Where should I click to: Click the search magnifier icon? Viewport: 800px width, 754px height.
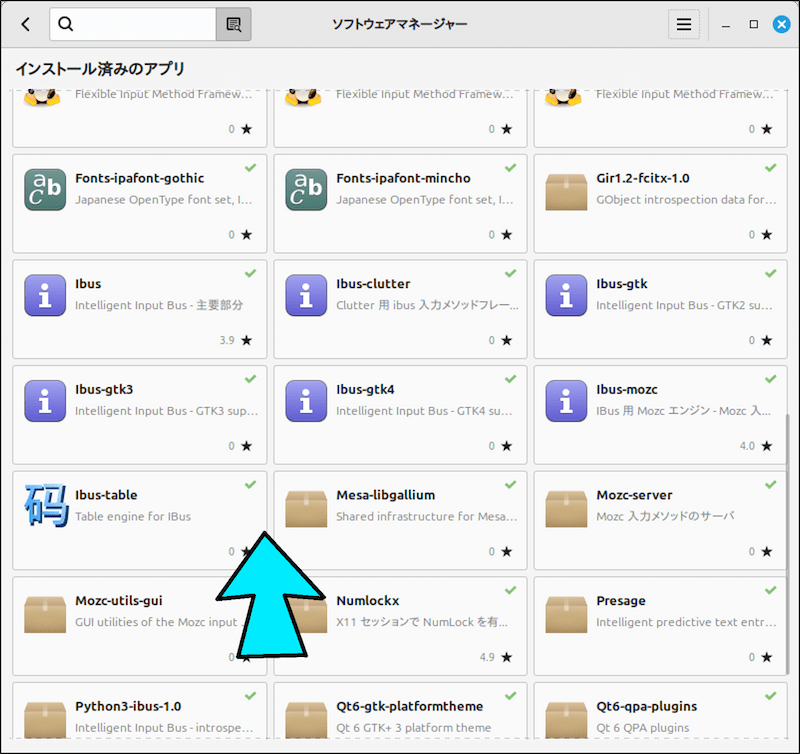click(x=65, y=23)
